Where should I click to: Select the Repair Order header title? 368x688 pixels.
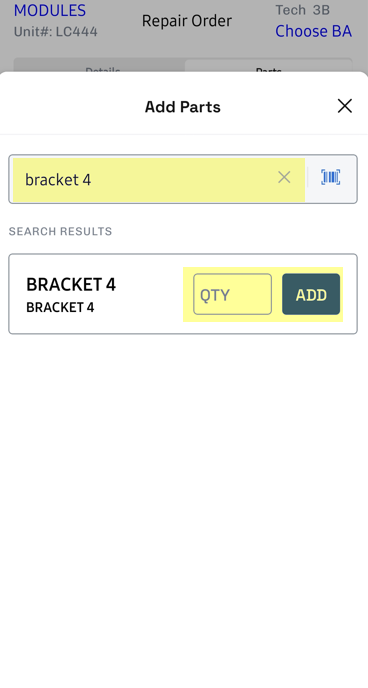[187, 21]
